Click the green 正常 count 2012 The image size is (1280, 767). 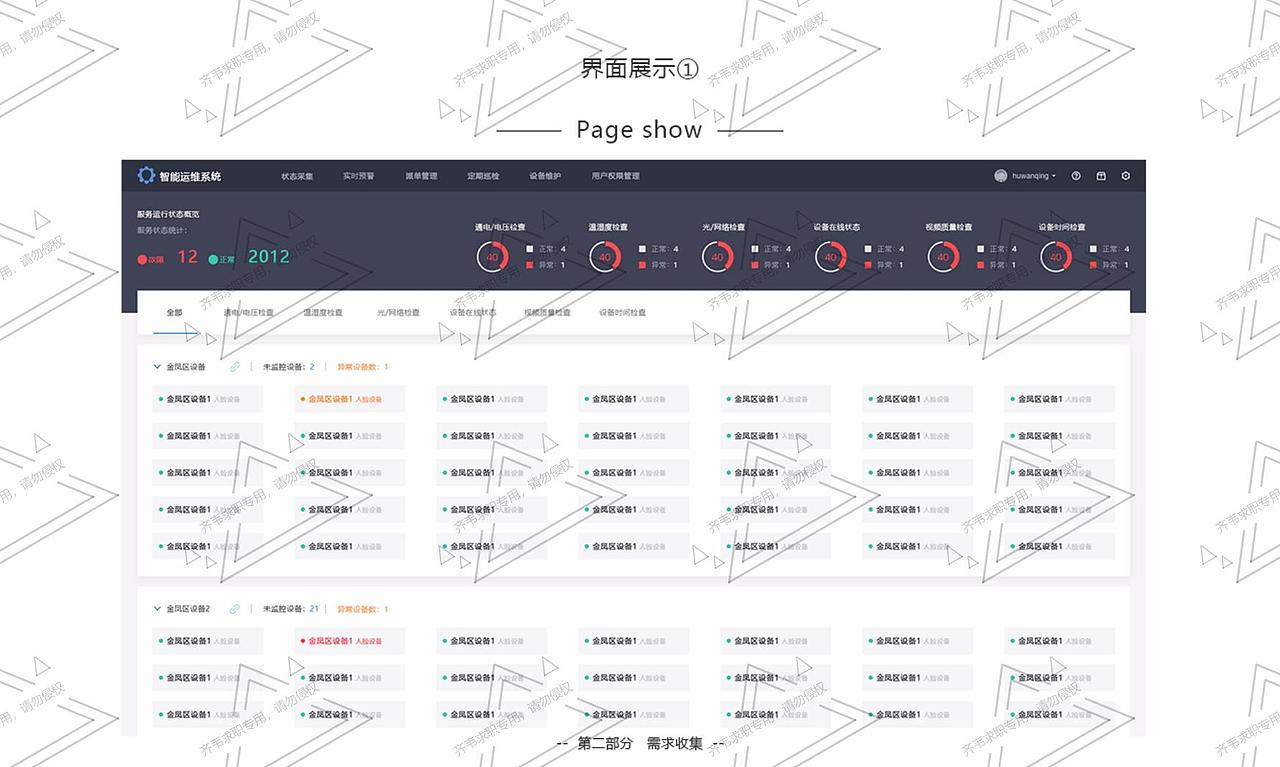(269, 257)
